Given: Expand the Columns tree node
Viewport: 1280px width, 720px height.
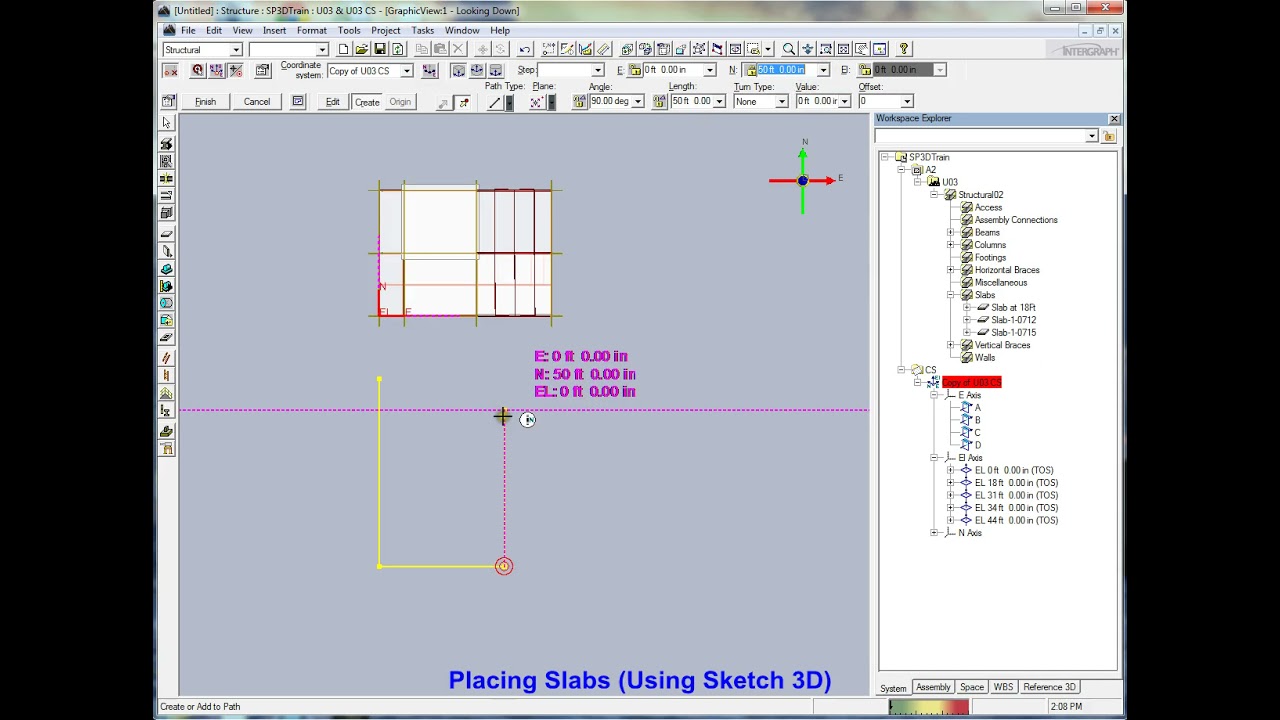Looking at the screenshot, I should (x=951, y=245).
